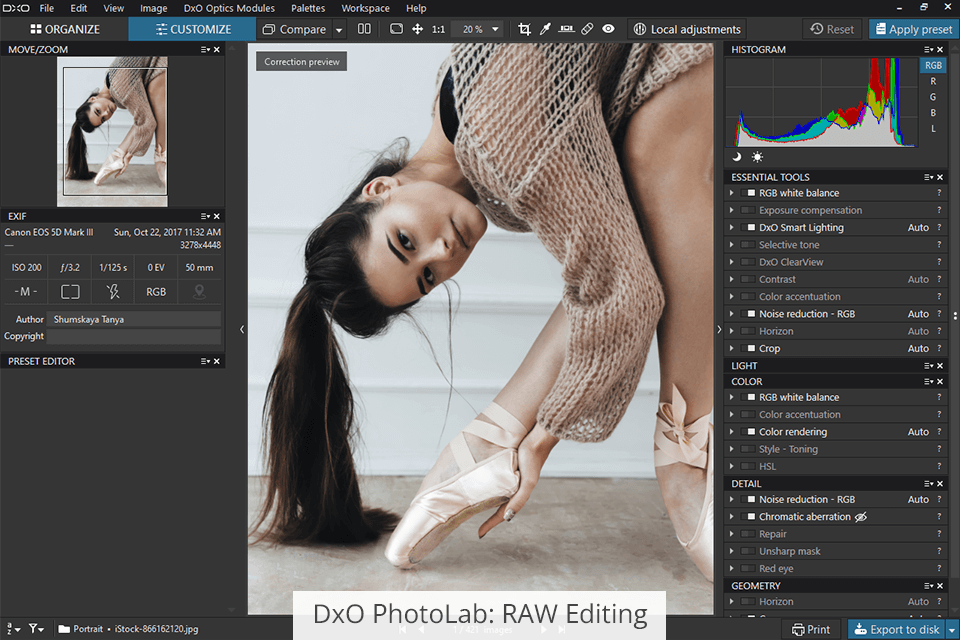Open the DETAIL palette menu icon
This screenshot has width=960, height=640.
(x=928, y=484)
